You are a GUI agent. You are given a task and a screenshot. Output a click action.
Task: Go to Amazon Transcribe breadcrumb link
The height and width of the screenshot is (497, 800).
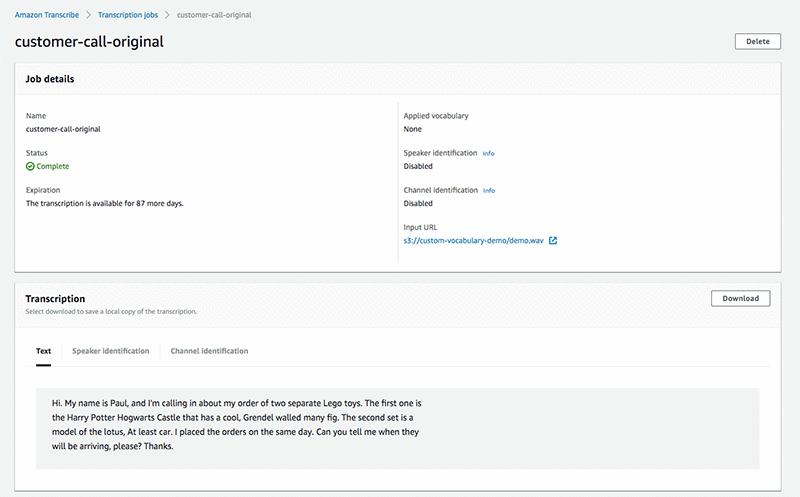[x=47, y=15]
